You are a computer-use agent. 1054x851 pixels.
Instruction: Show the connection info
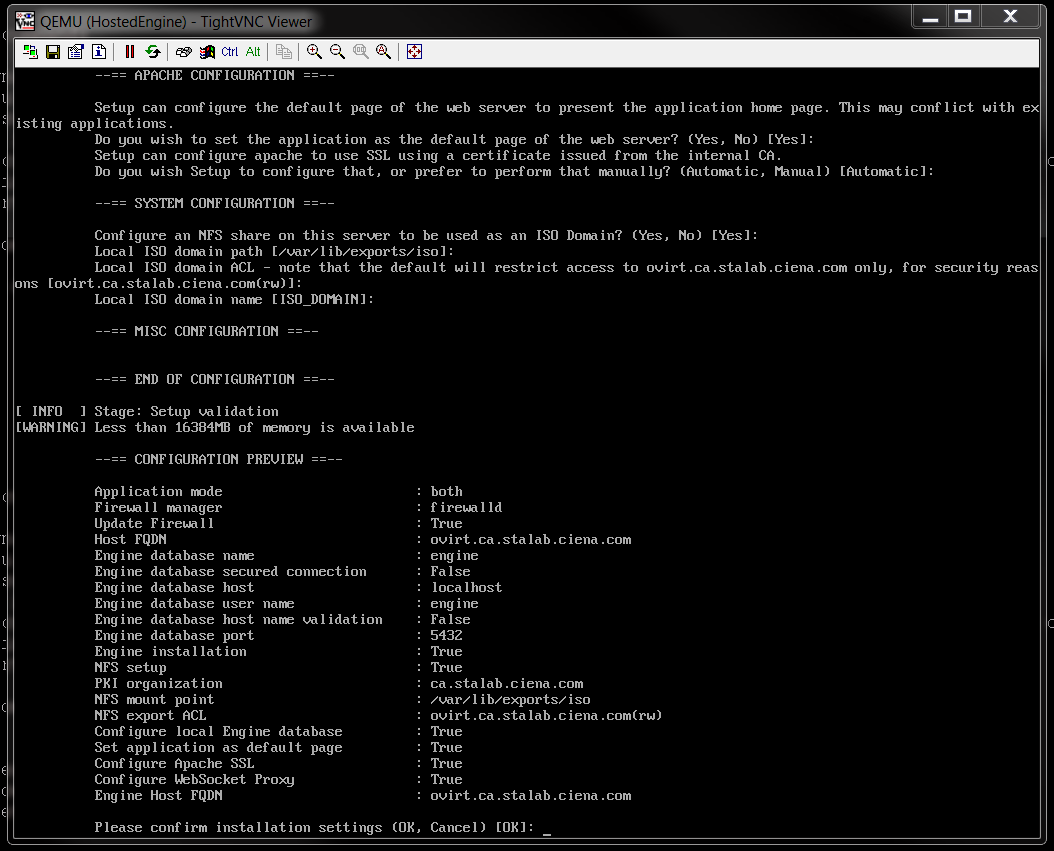[98, 52]
